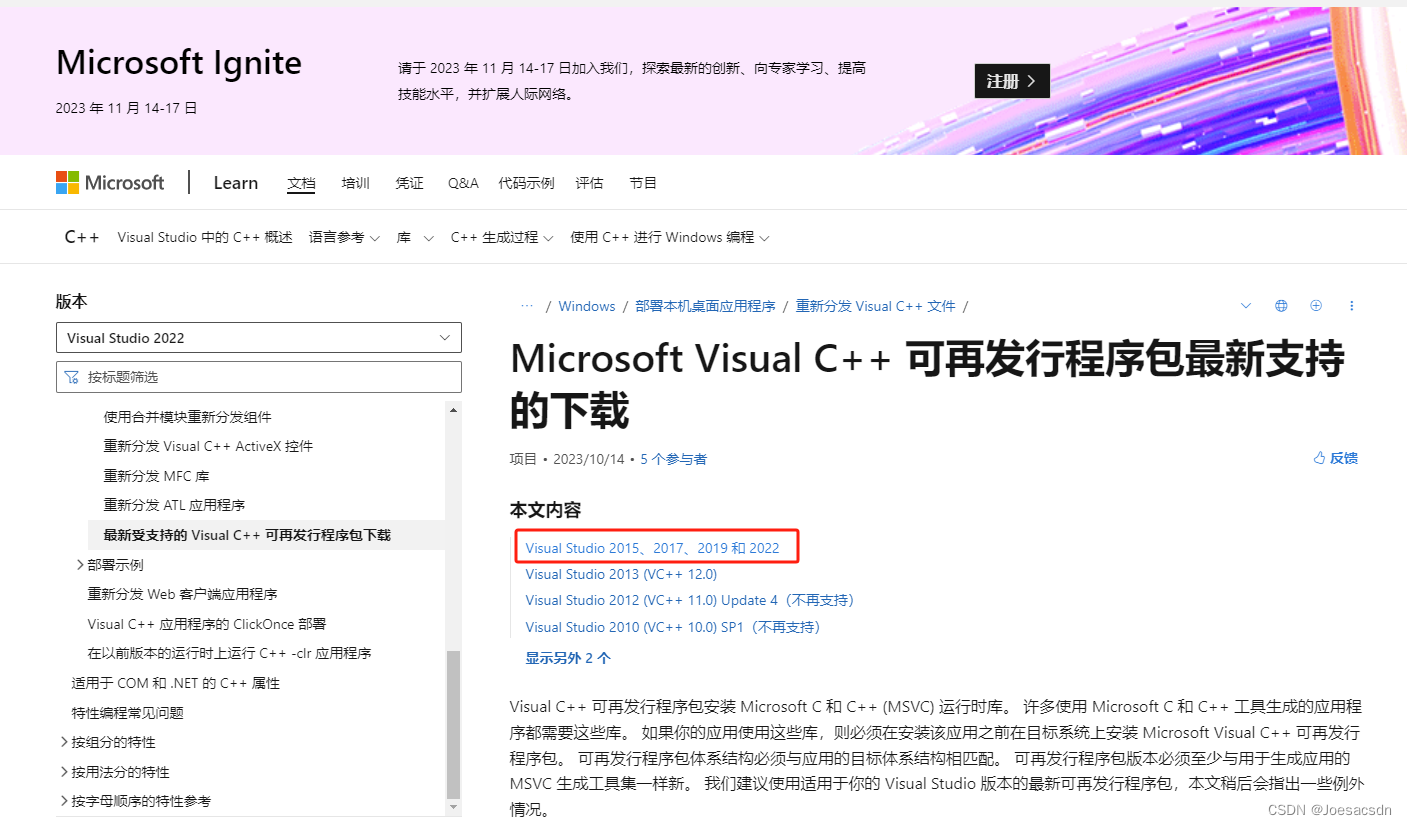
Task: Open the vertical three-dot more actions menu
Action: (1352, 305)
